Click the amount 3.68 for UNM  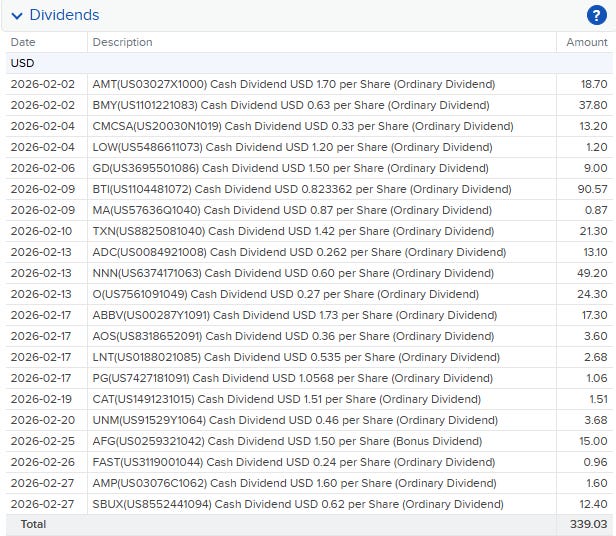coord(596,420)
